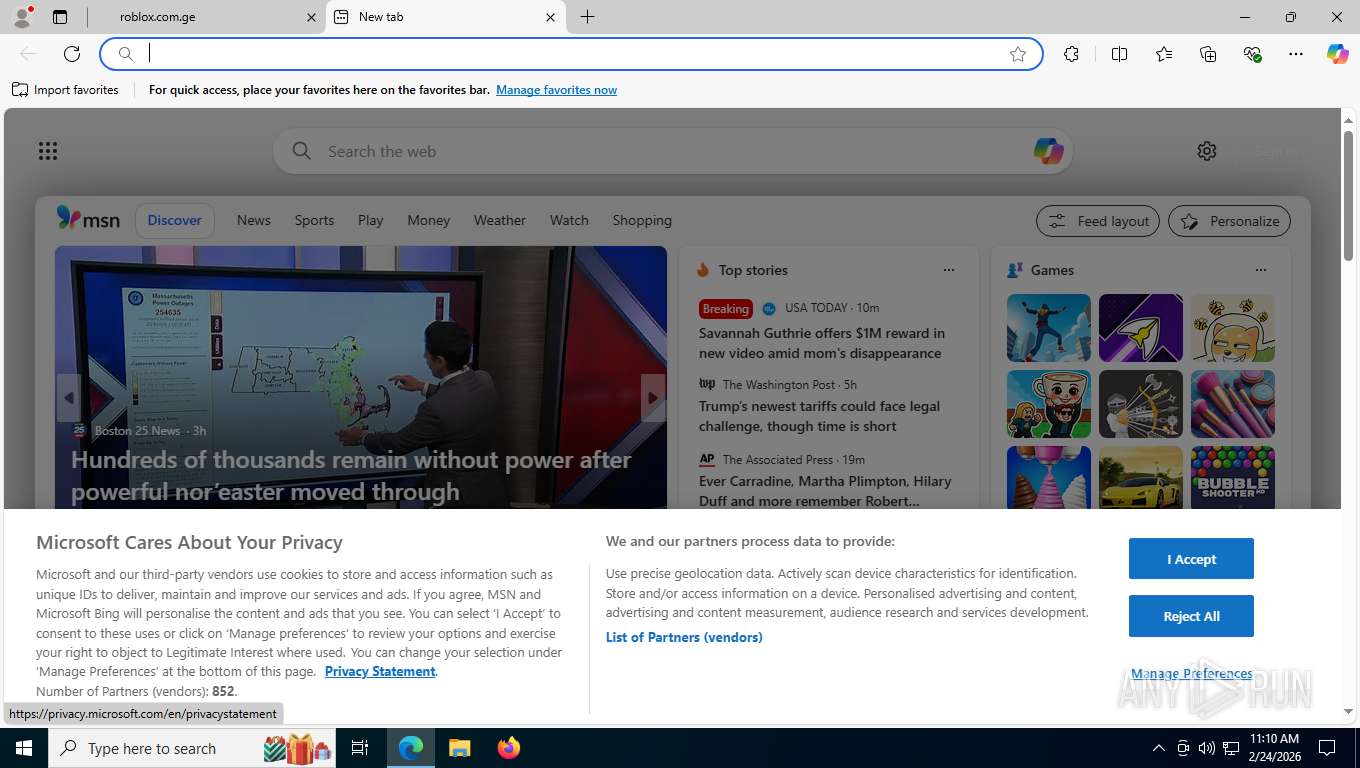The height and width of the screenshot is (768, 1360).
Task: Open the Extensions puzzle icon
Action: point(1071,54)
